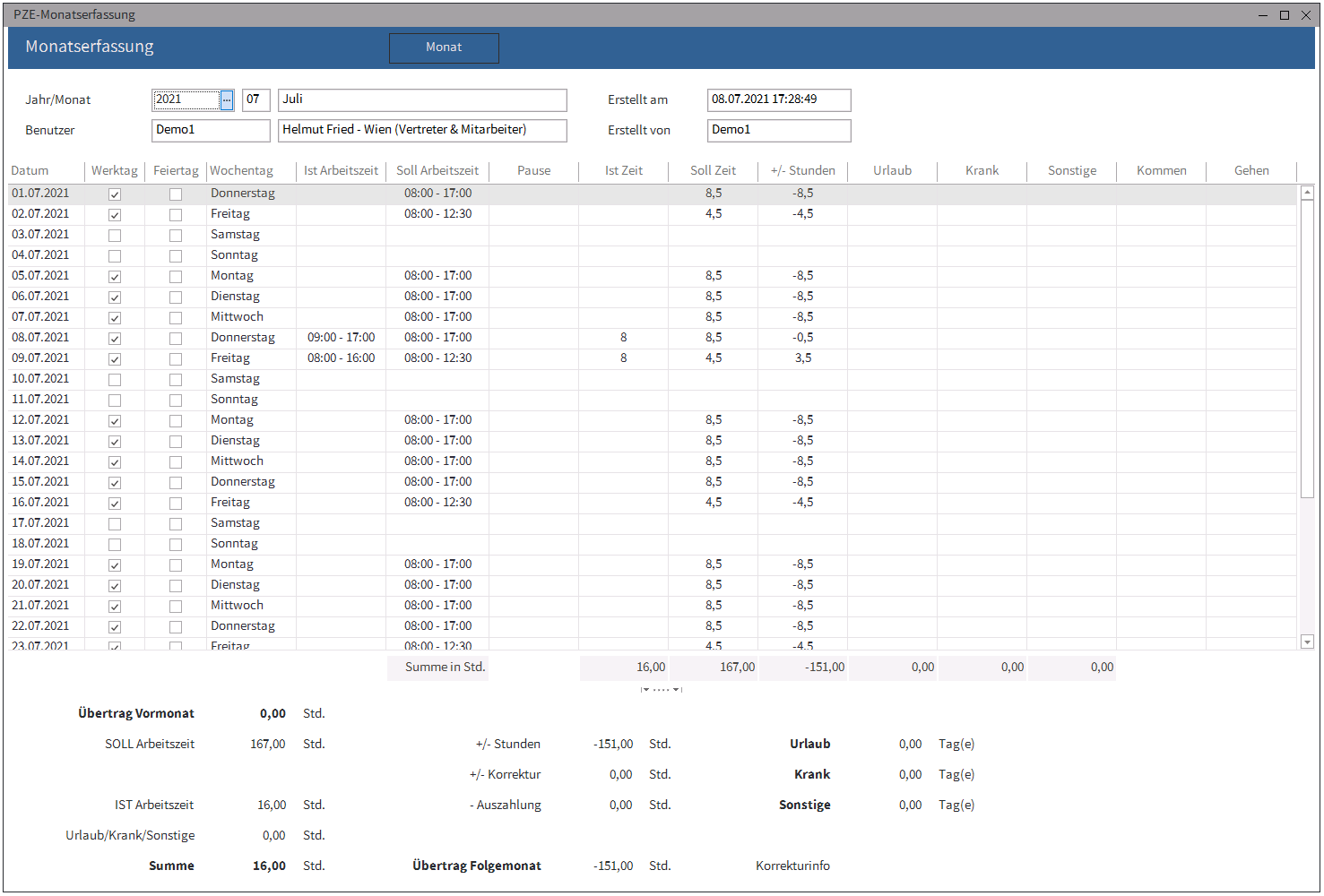Screen dimensions: 1324x896
Task: Toggle Werktag checkbox for 04.07.2021
Action: pos(115,256)
